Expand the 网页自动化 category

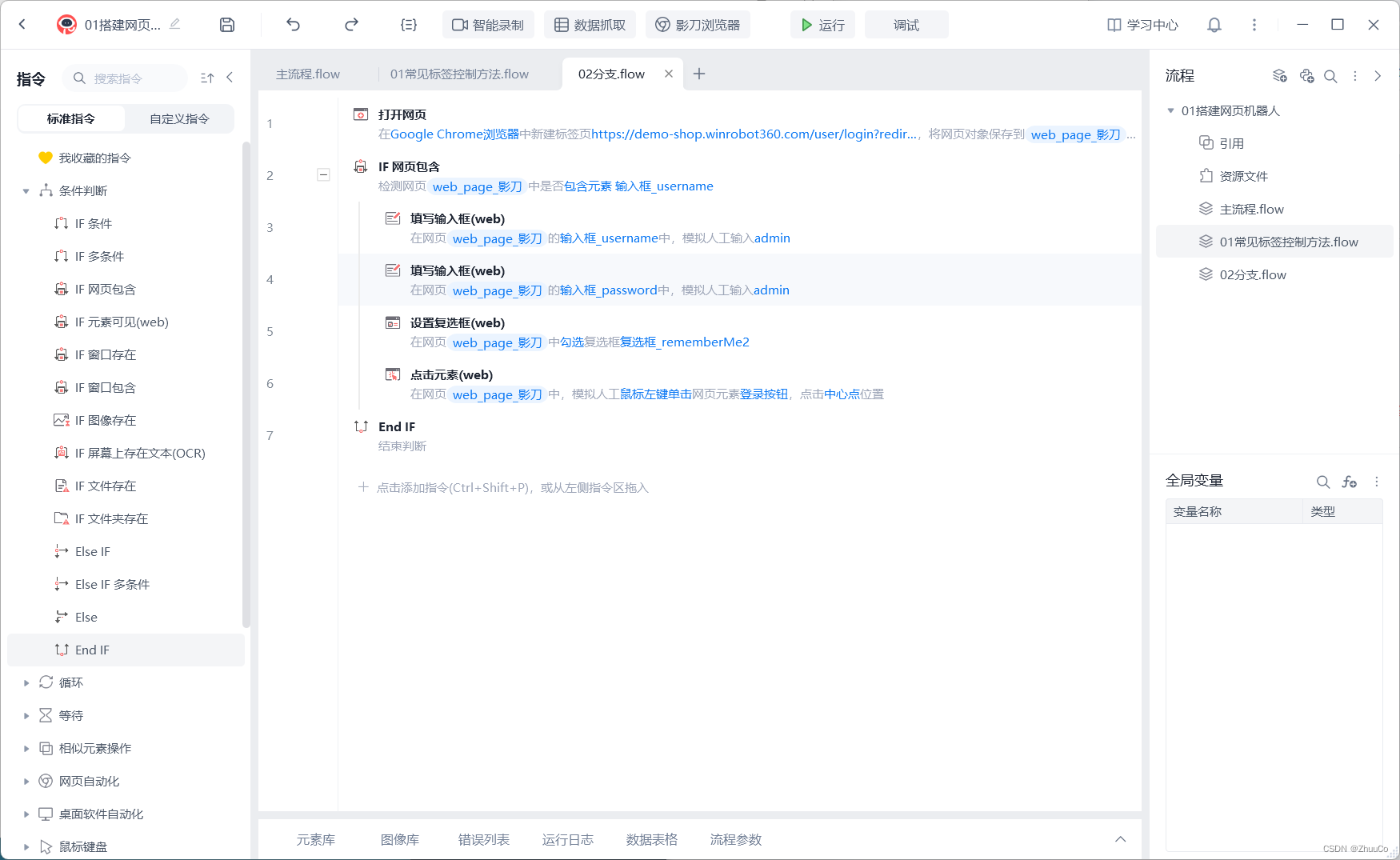coord(26,782)
